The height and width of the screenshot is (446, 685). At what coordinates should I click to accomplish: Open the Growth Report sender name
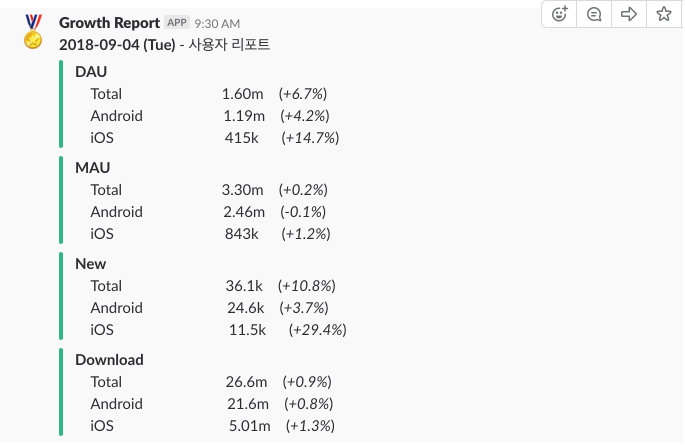(109, 23)
